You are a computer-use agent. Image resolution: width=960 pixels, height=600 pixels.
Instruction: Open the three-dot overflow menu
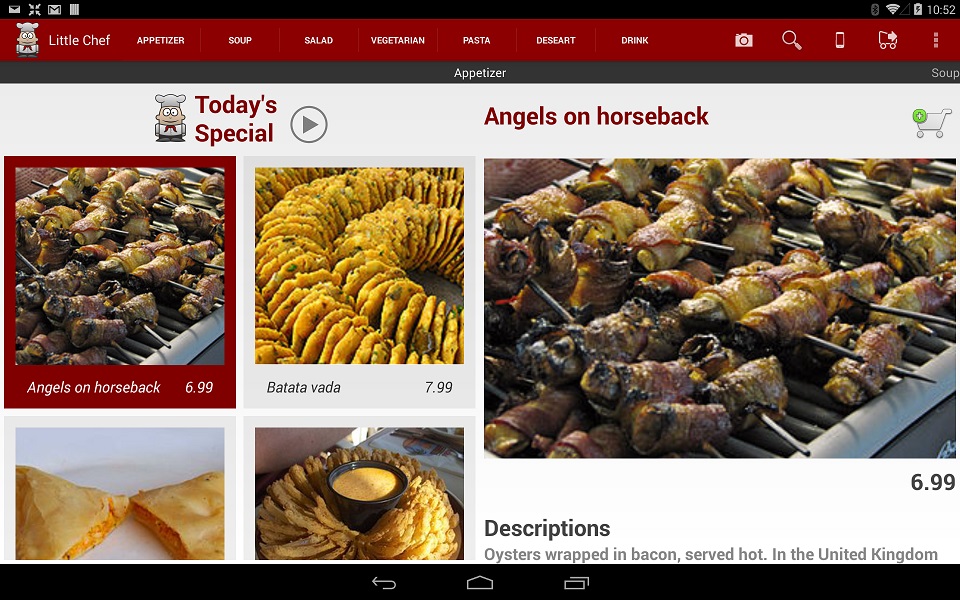tap(935, 40)
